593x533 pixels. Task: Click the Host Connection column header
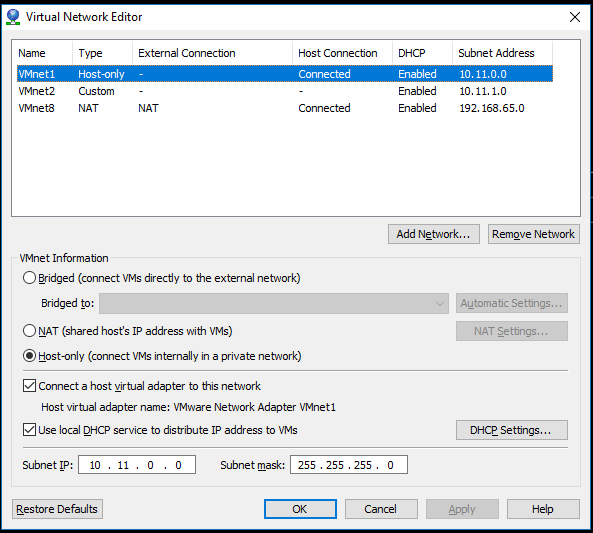click(x=342, y=53)
